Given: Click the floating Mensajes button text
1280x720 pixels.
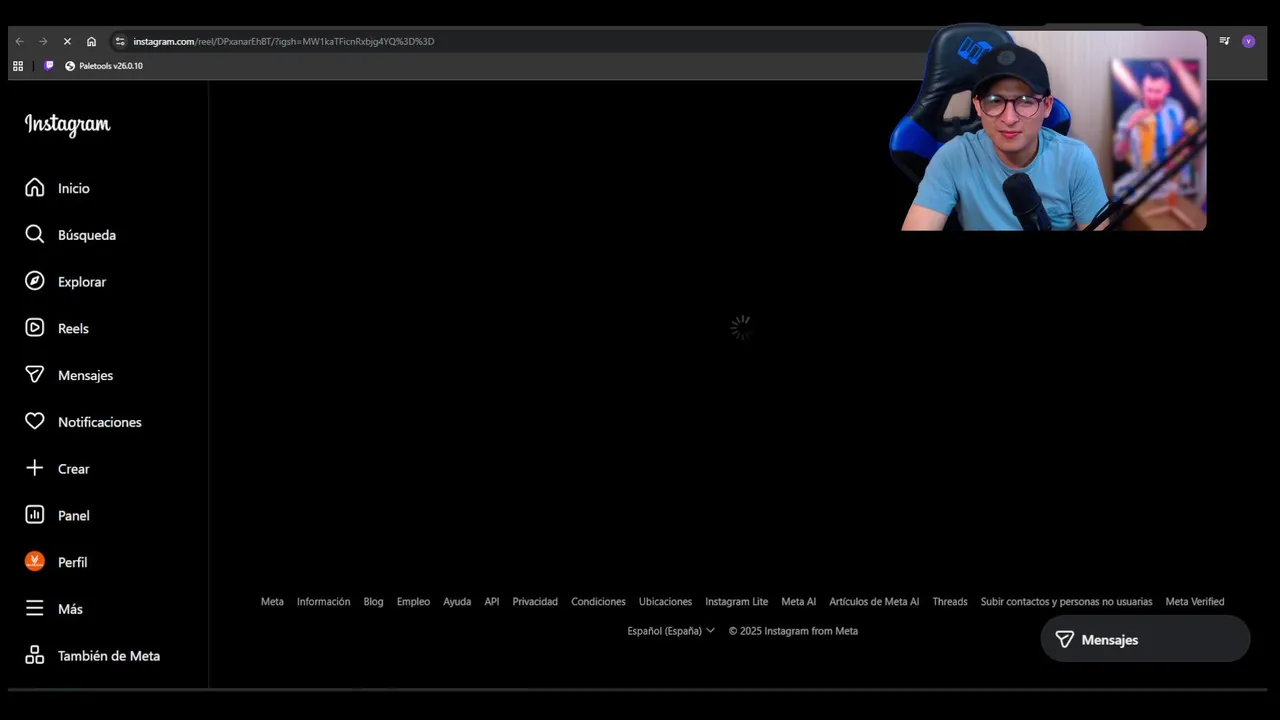Looking at the screenshot, I should click(x=1110, y=640).
